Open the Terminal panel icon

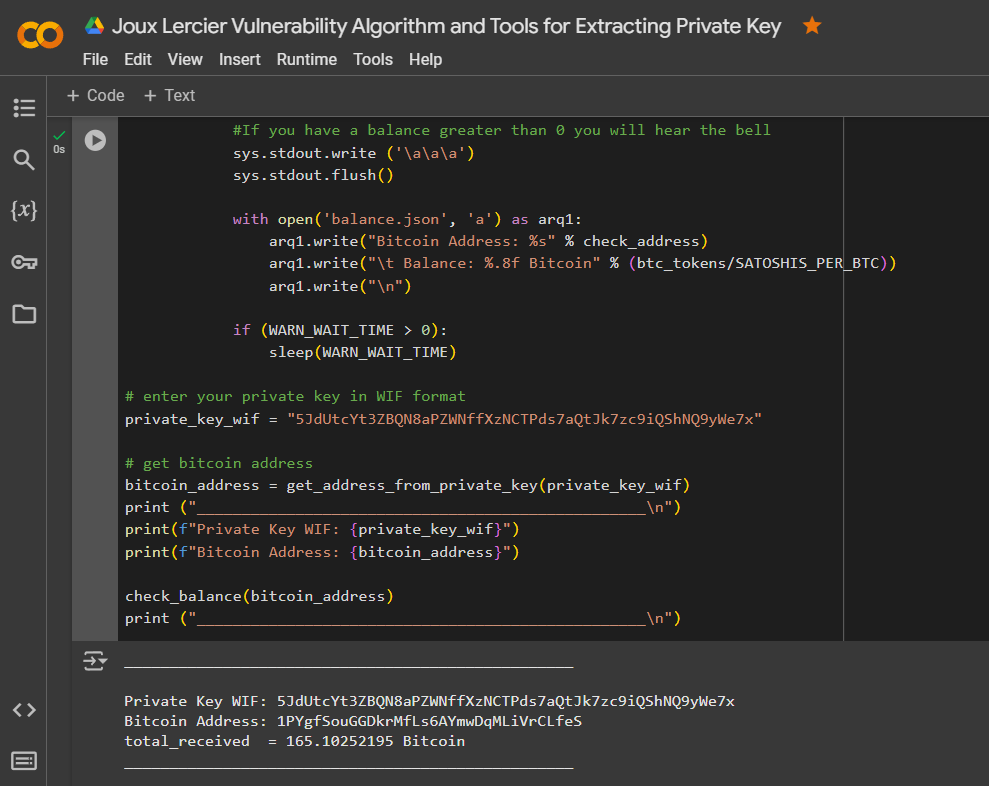point(24,761)
